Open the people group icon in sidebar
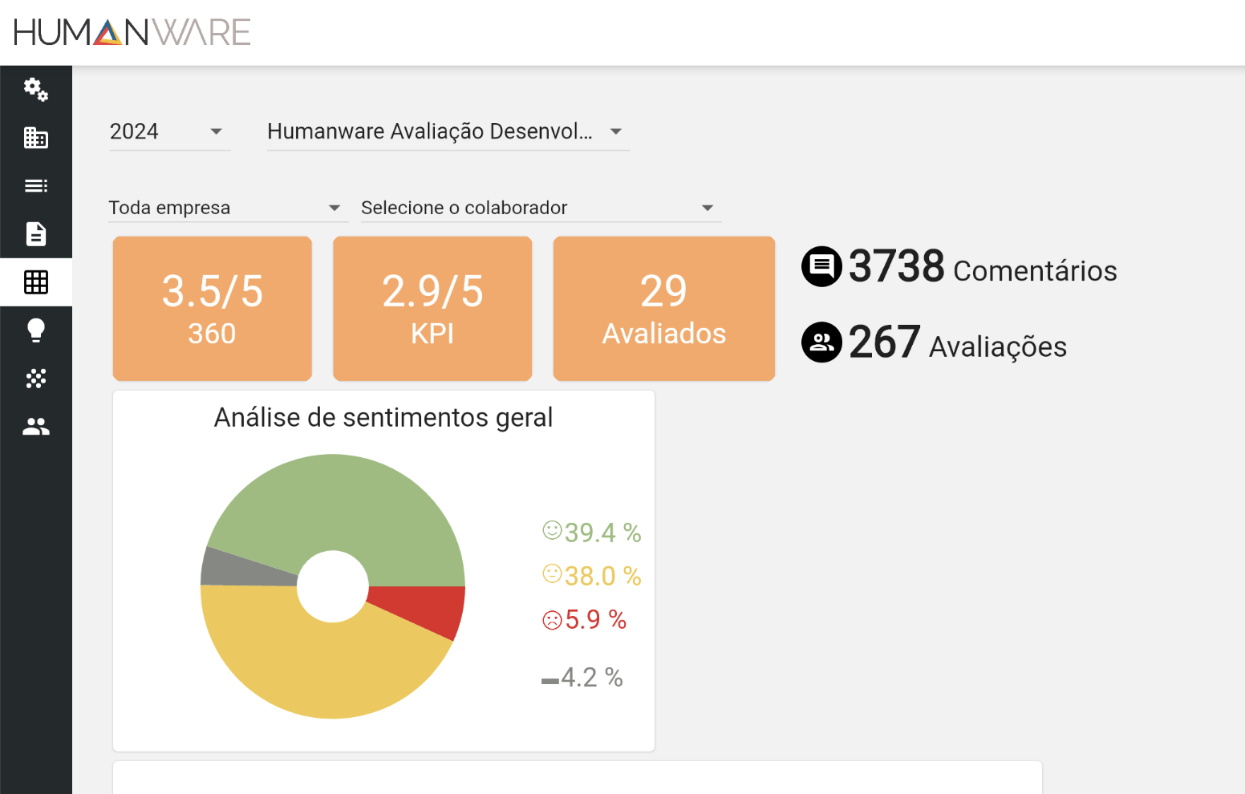 coord(36,427)
